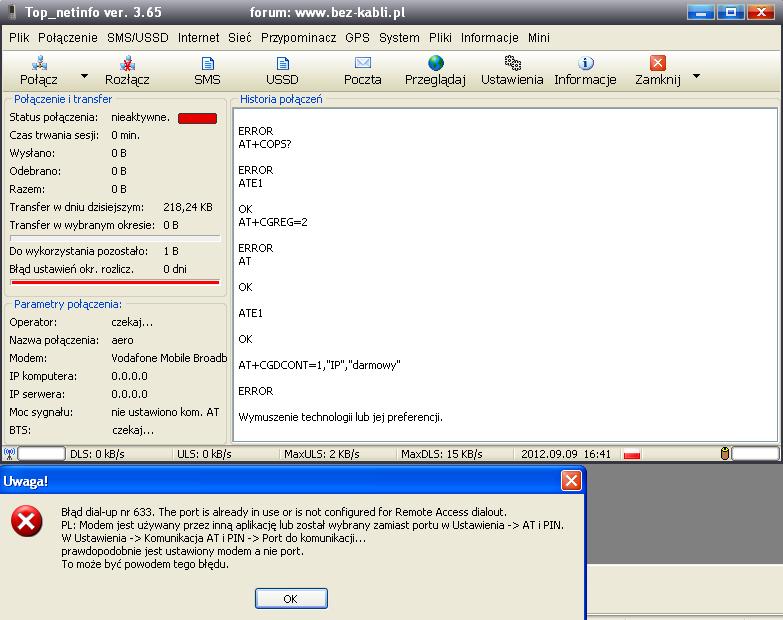This screenshot has width=783, height=620.
Task: Open the SMS toolbar icon
Action: pos(207,64)
